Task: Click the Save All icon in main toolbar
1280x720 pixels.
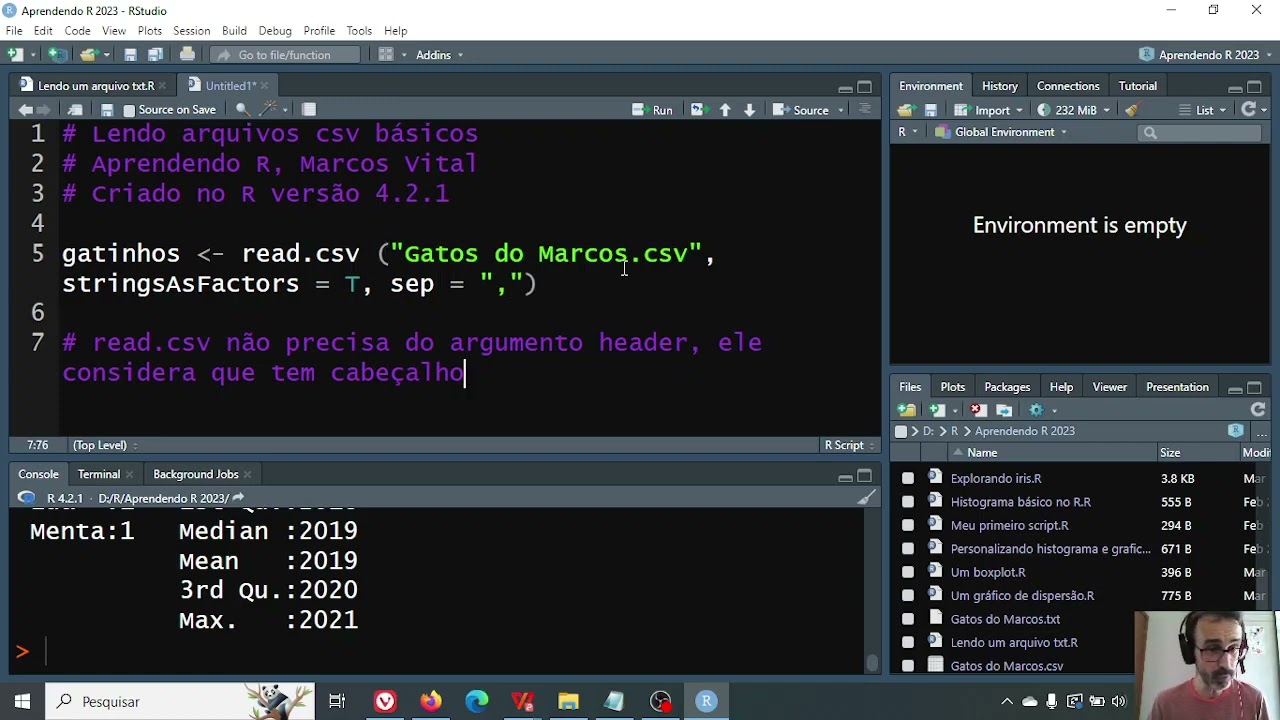Action: click(155, 55)
